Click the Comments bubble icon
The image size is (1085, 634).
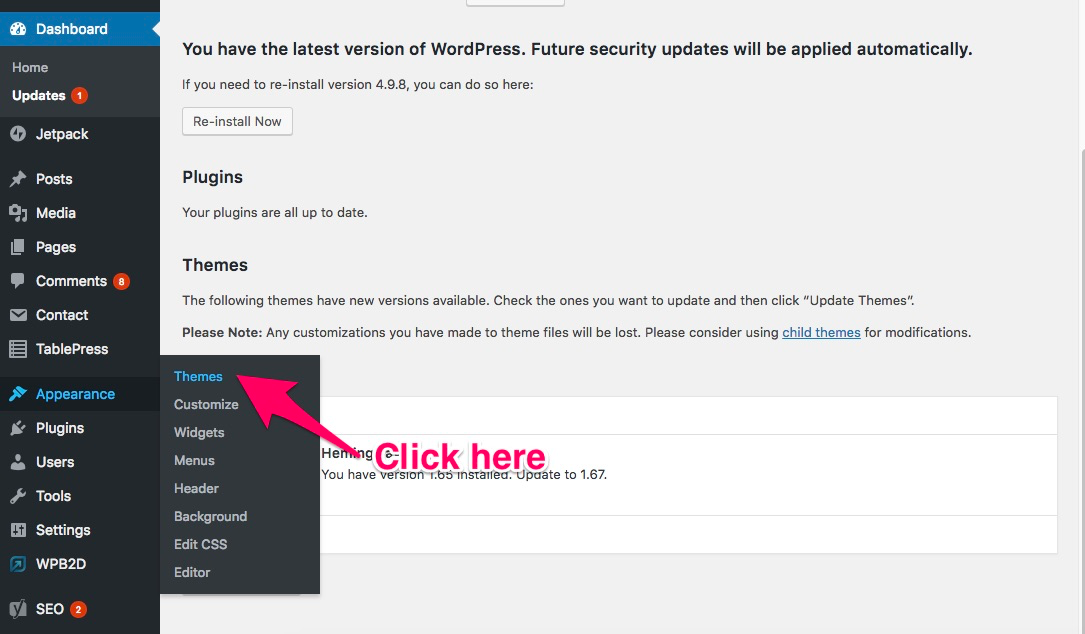(x=18, y=280)
